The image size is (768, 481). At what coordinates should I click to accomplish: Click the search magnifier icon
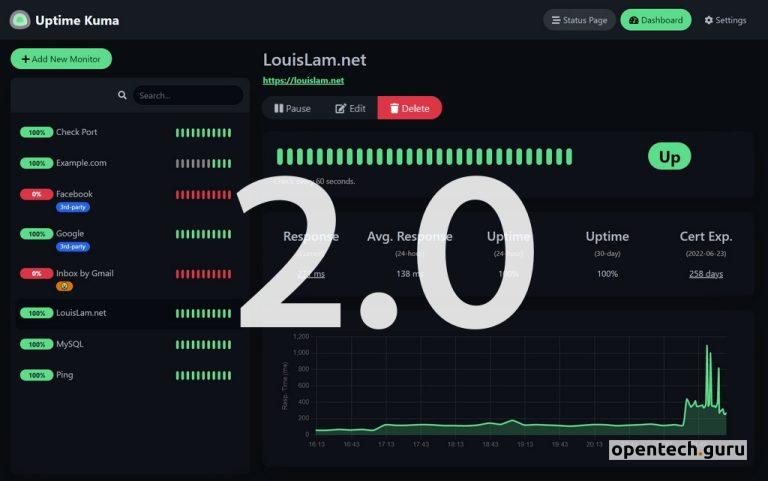122,95
